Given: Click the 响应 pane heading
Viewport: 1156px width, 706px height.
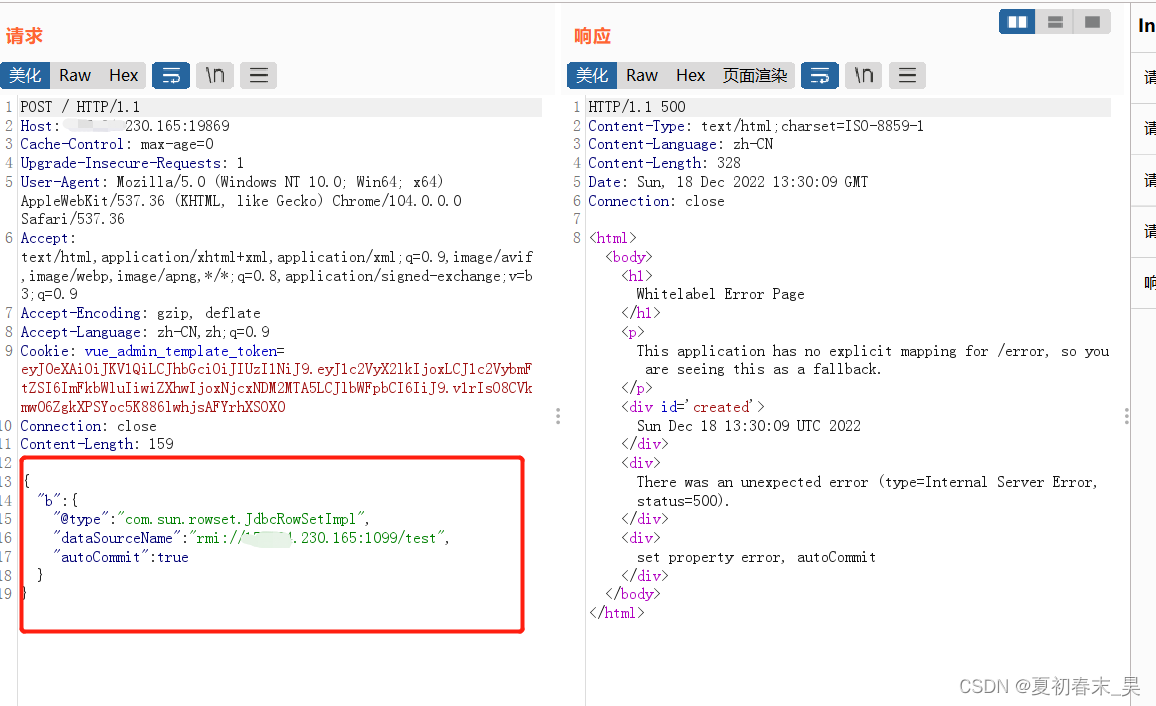Looking at the screenshot, I should 592,36.
